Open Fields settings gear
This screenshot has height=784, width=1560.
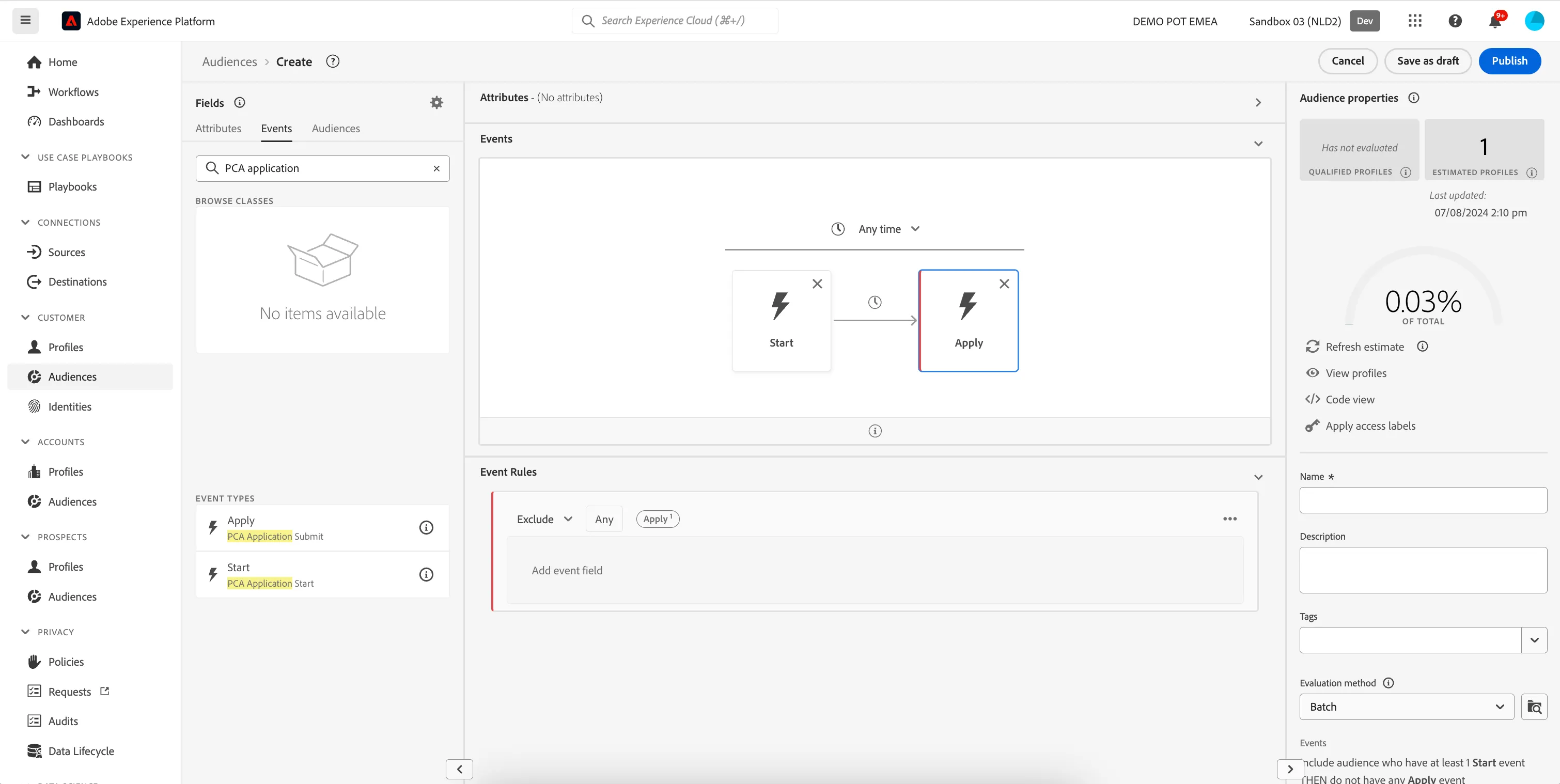pyautogui.click(x=436, y=102)
